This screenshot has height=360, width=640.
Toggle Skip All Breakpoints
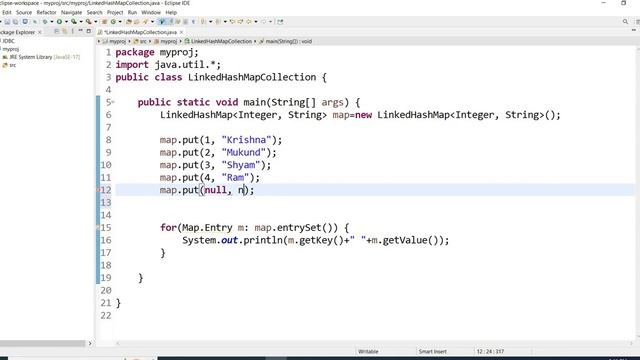coord(35,22)
